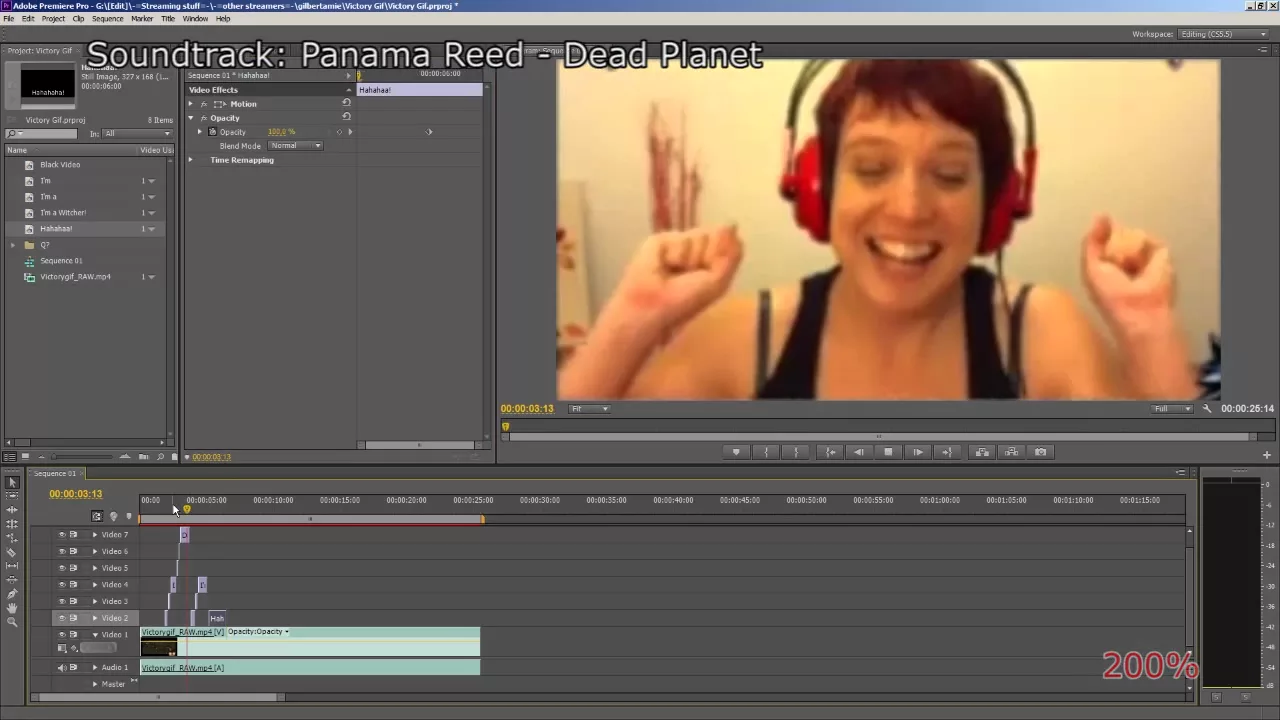The width and height of the screenshot is (1280, 720).
Task: Add marker in Program monitor
Action: coord(736,452)
